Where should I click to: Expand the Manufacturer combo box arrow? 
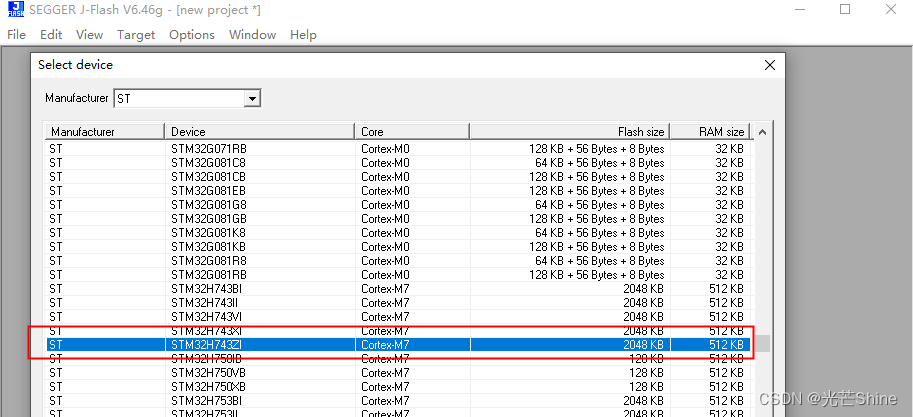pyautogui.click(x=252, y=98)
